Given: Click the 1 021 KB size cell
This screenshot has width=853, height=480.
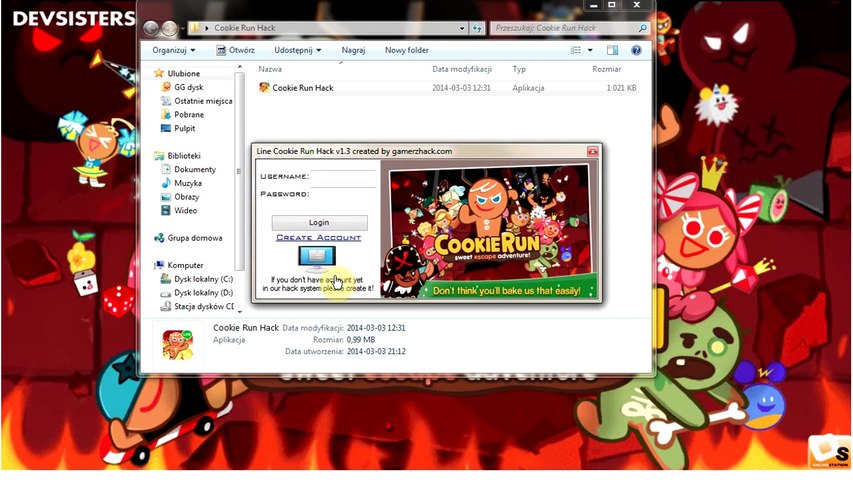Looking at the screenshot, I should tap(621, 88).
